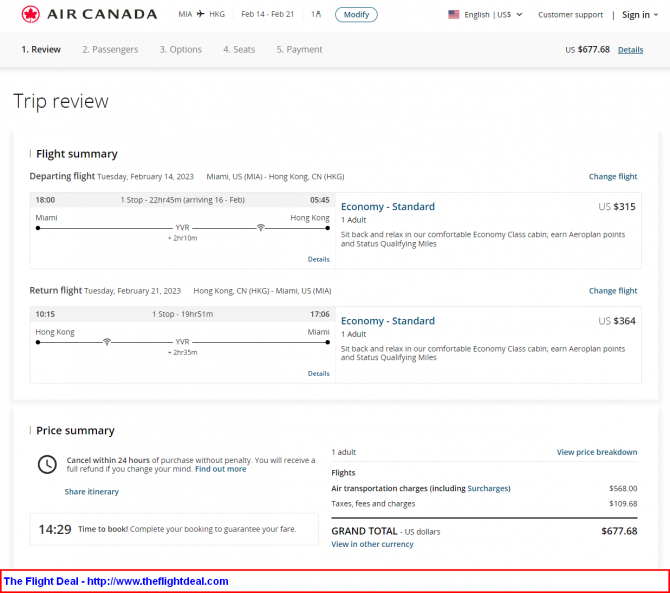
Task: Click the airplane icon between MIA and HKG
Action: coord(200,15)
